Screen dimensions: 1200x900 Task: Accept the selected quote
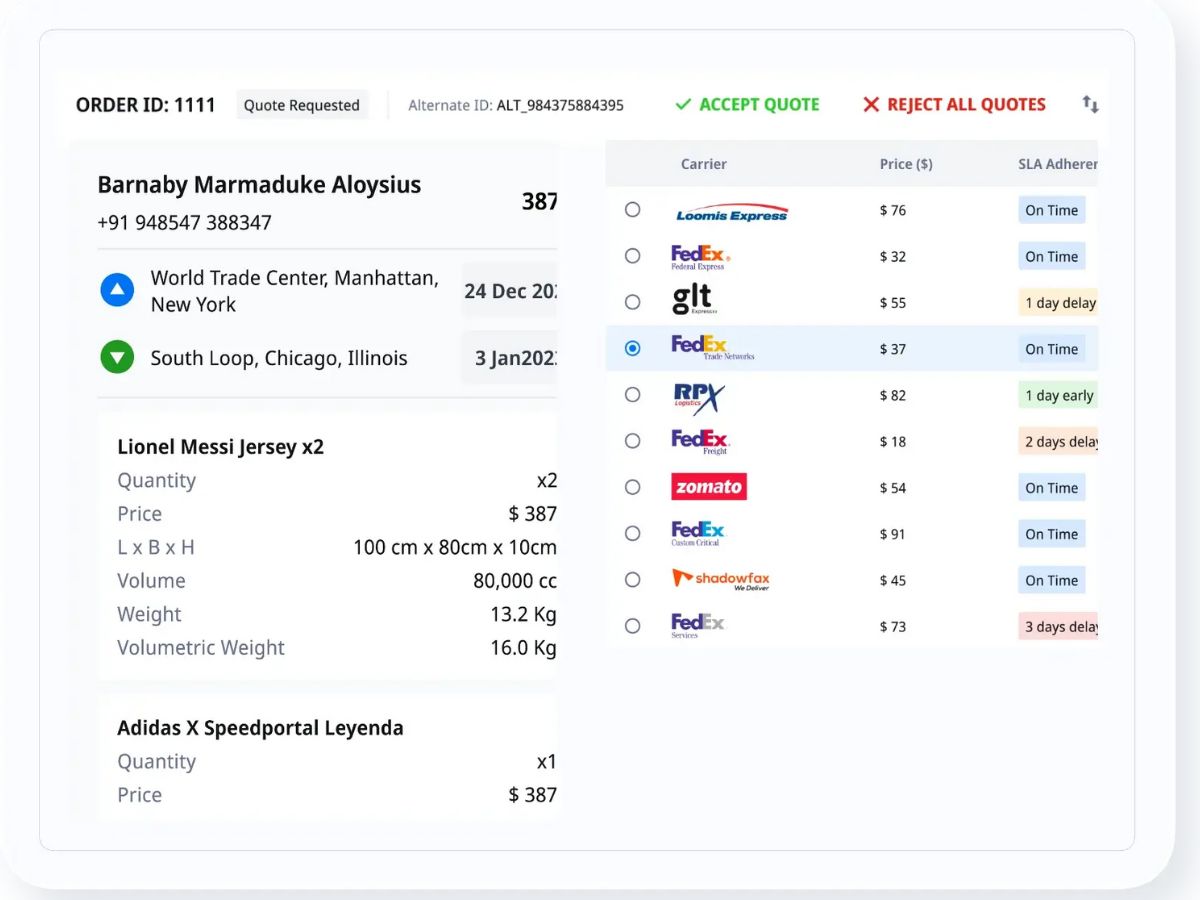[x=747, y=104]
